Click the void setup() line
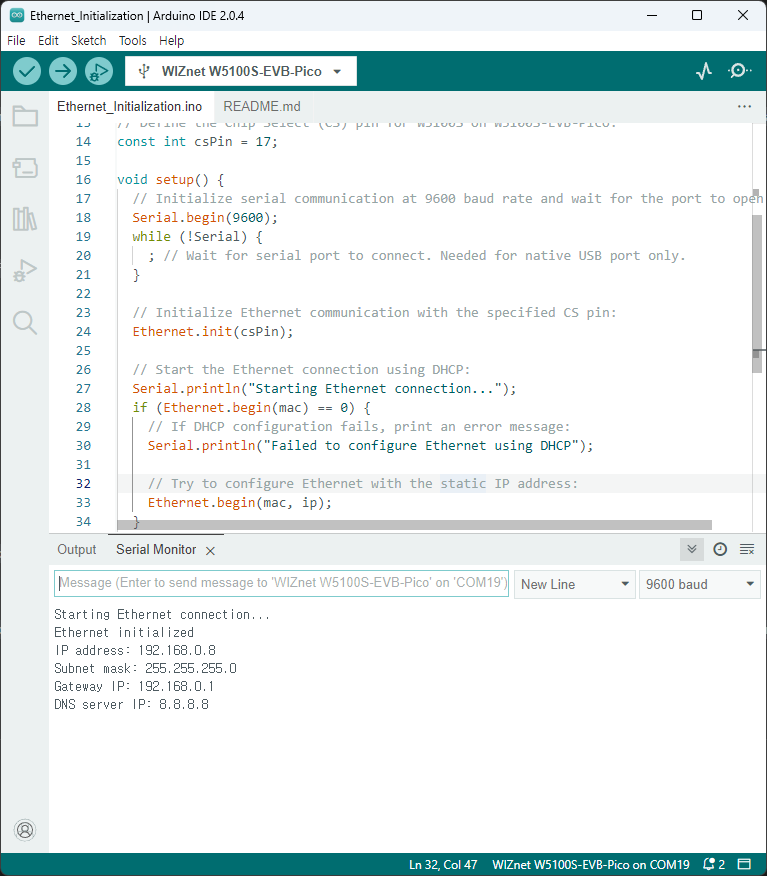The height and width of the screenshot is (876, 767). pos(170,179)
